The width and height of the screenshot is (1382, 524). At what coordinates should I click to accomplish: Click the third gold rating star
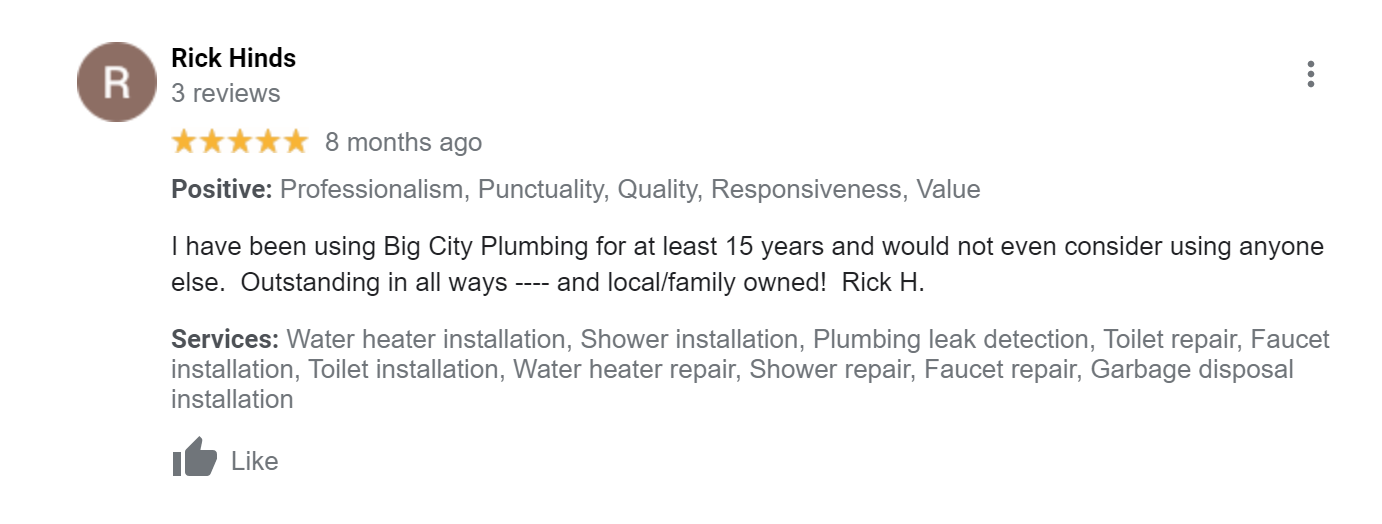(x=240, y=142)
